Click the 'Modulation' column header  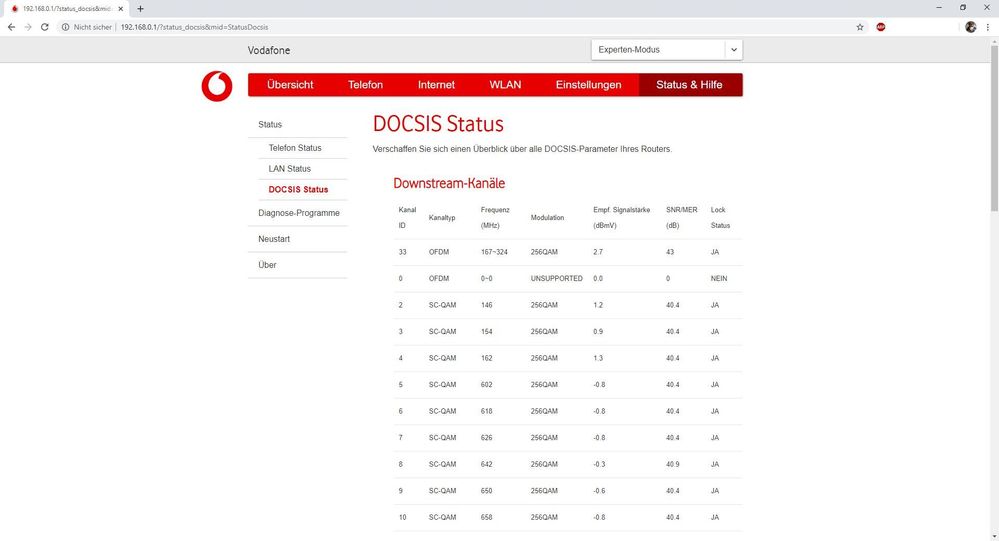pyautogui.click(x=547, y=218)
